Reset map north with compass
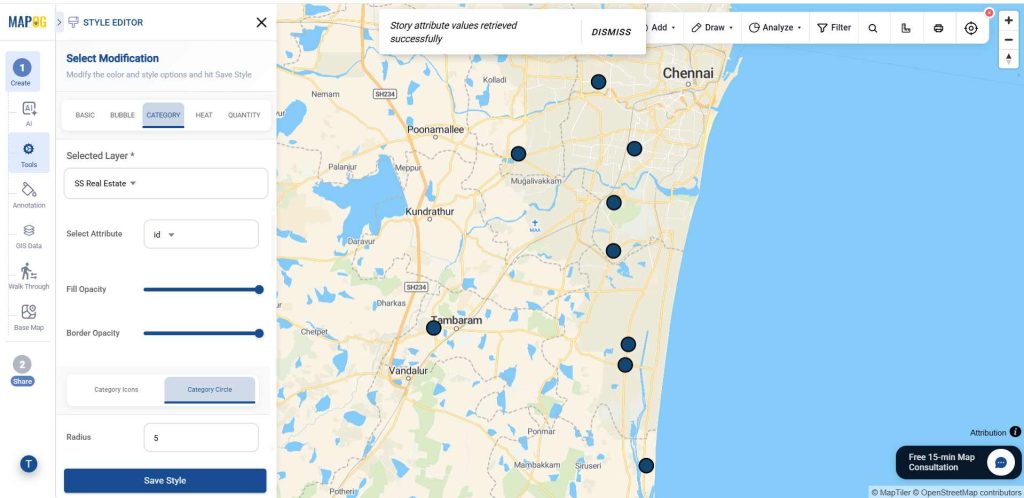 pyautogui.click(x=1009, y=59)
